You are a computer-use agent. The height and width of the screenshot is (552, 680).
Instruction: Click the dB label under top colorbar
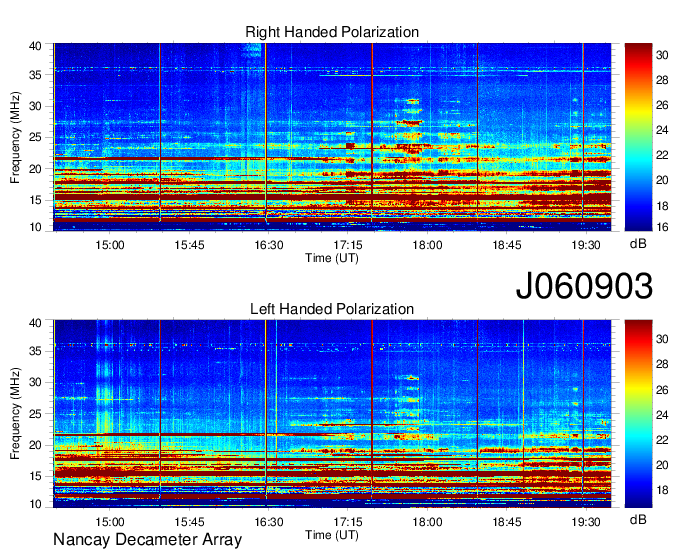click(638, 244)
